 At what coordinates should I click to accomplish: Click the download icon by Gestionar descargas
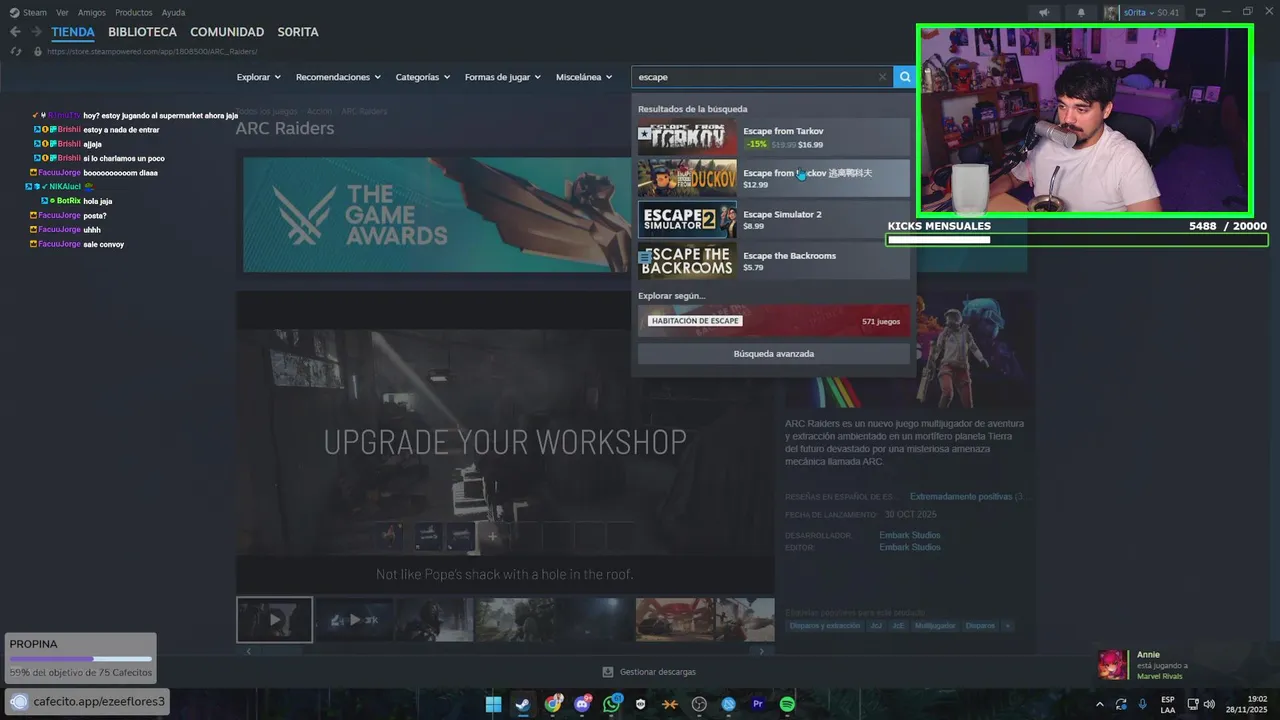607,672
